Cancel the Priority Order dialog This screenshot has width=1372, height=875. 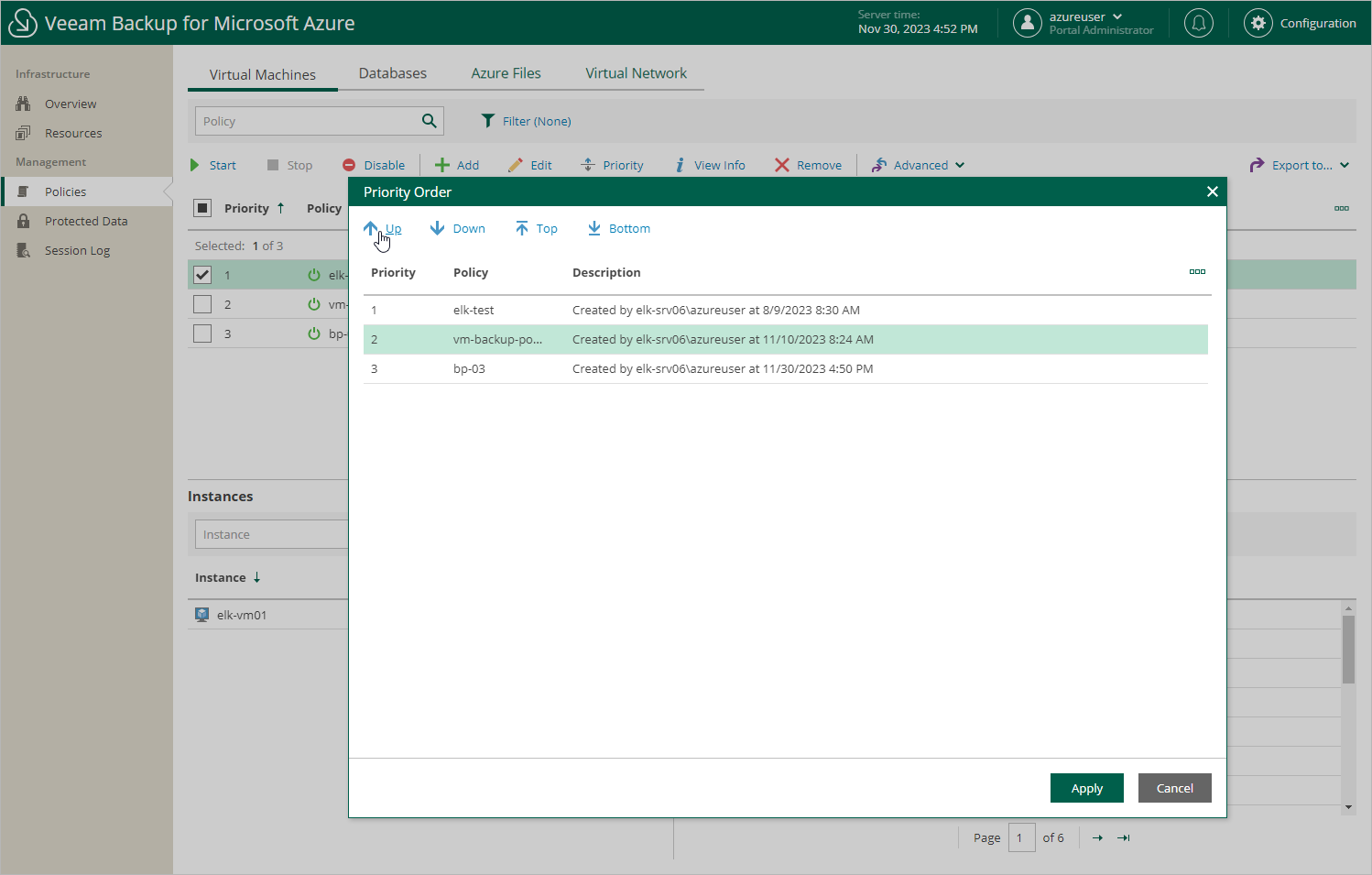1174,788
